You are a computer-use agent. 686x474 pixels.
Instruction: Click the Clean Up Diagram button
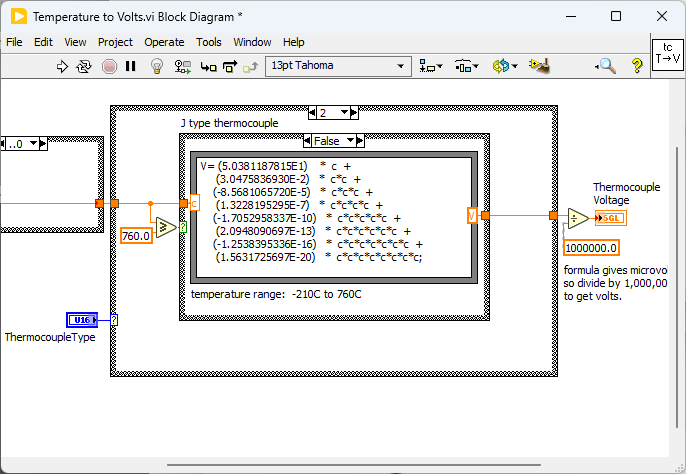tap(539, 66)
